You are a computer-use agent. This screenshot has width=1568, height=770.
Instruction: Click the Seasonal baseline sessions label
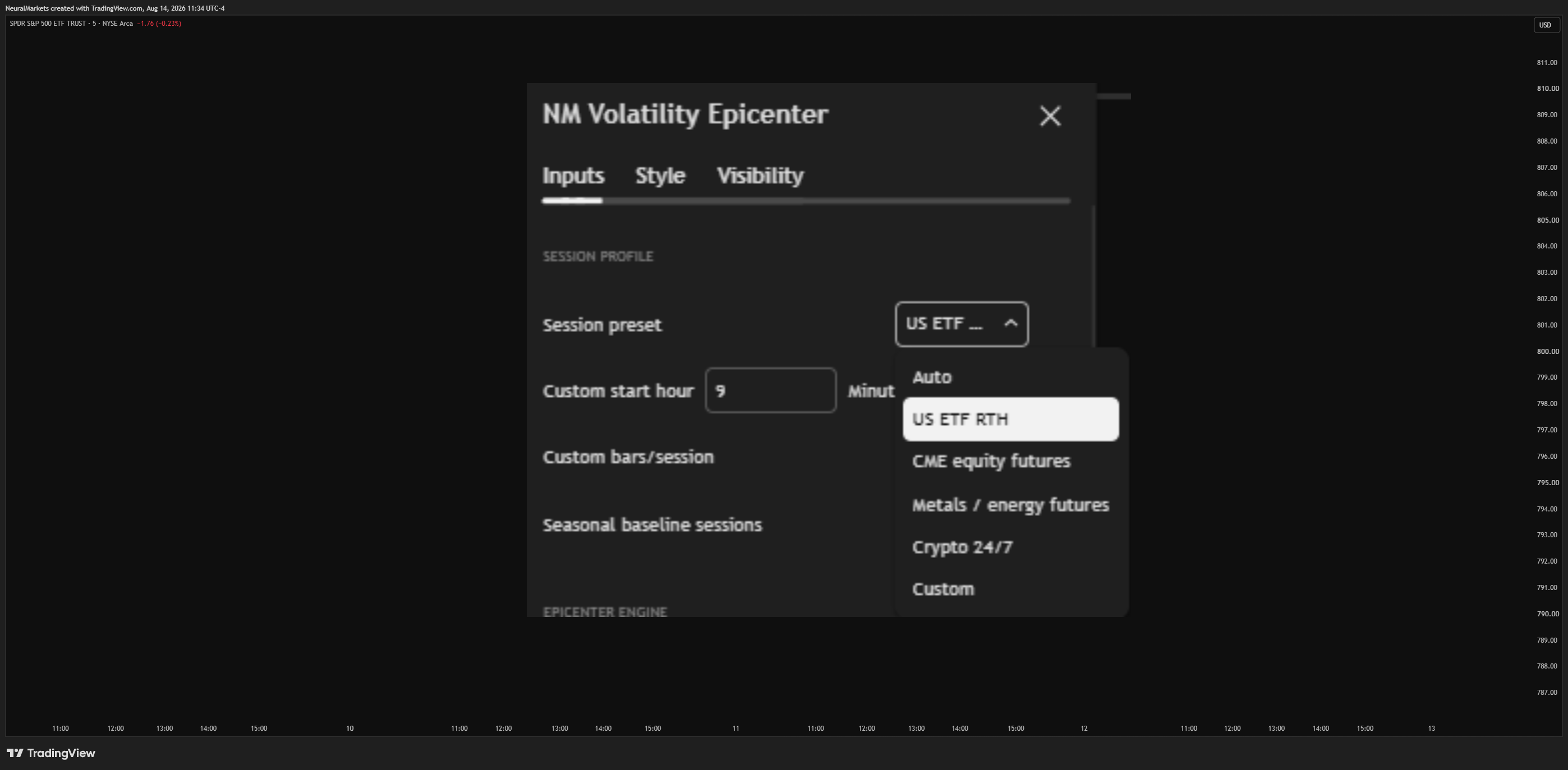tap(652, 525)
